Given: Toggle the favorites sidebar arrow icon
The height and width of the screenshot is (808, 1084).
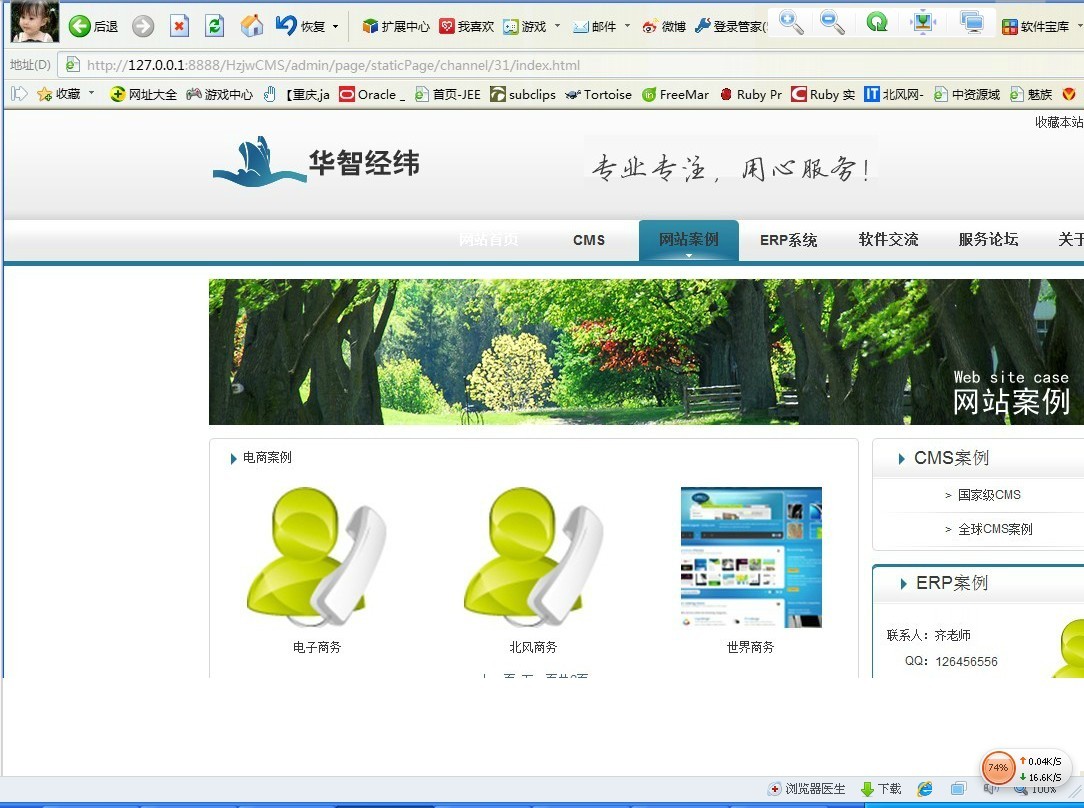Looking at the screenshot, I should pyautogui.click(x=19, y=94).
